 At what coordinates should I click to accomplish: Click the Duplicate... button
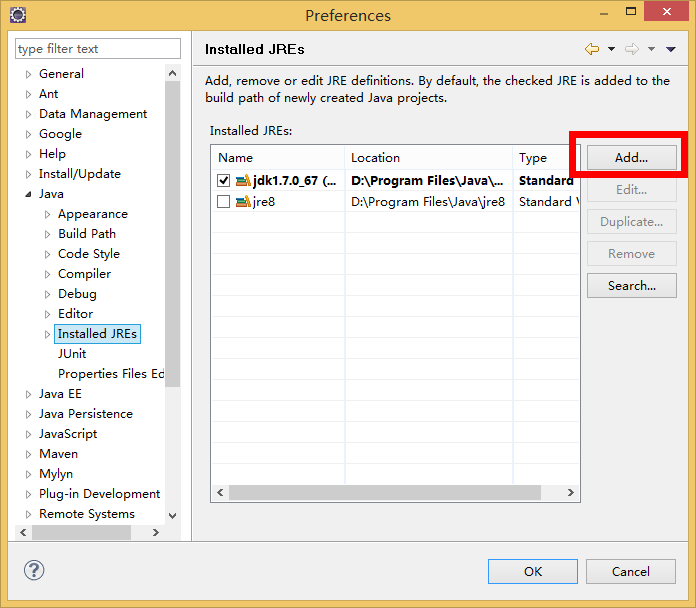tap(632, 222)
